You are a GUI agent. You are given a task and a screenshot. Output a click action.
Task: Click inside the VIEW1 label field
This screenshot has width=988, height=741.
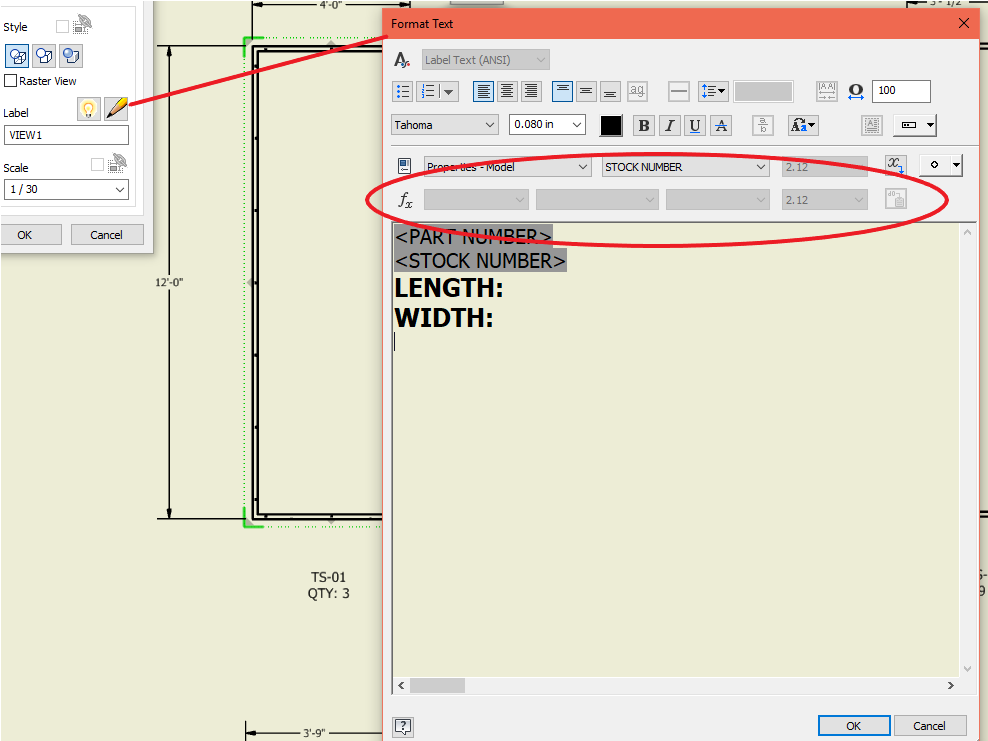pyautogui.click(x=66, y=134)
